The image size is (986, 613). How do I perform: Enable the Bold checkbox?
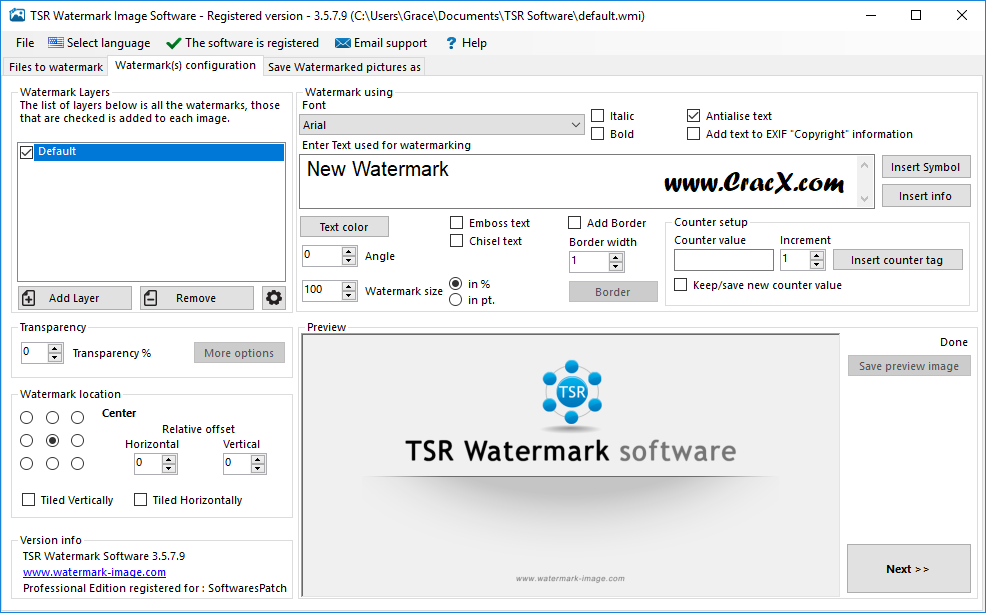597,134
